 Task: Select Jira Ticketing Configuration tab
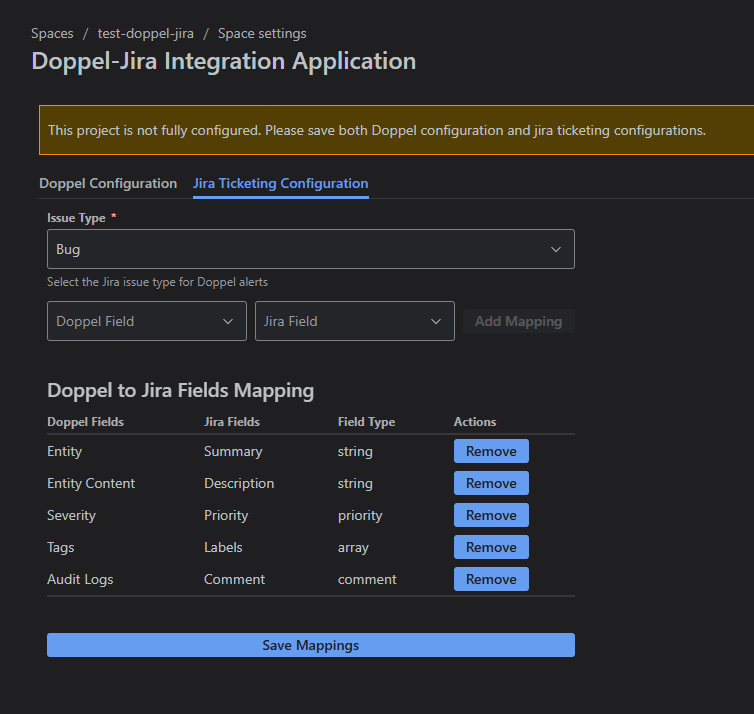coord(280,183)
